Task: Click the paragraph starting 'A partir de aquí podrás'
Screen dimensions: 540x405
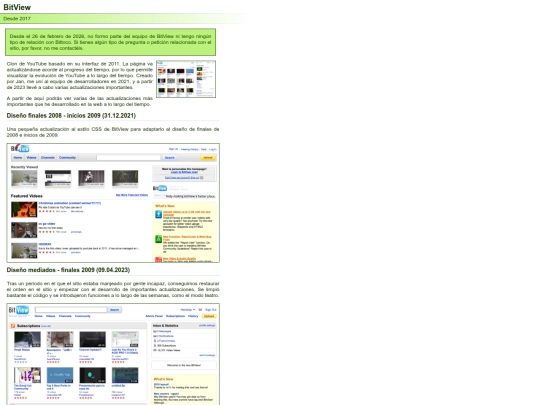Action: pos(80,101)
